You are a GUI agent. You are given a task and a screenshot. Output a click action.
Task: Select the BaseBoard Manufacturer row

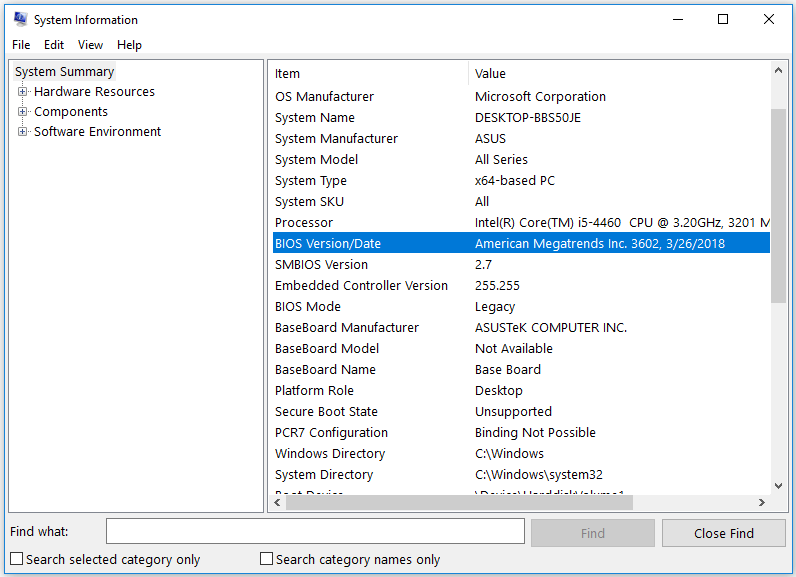click(x=521, y=327)
